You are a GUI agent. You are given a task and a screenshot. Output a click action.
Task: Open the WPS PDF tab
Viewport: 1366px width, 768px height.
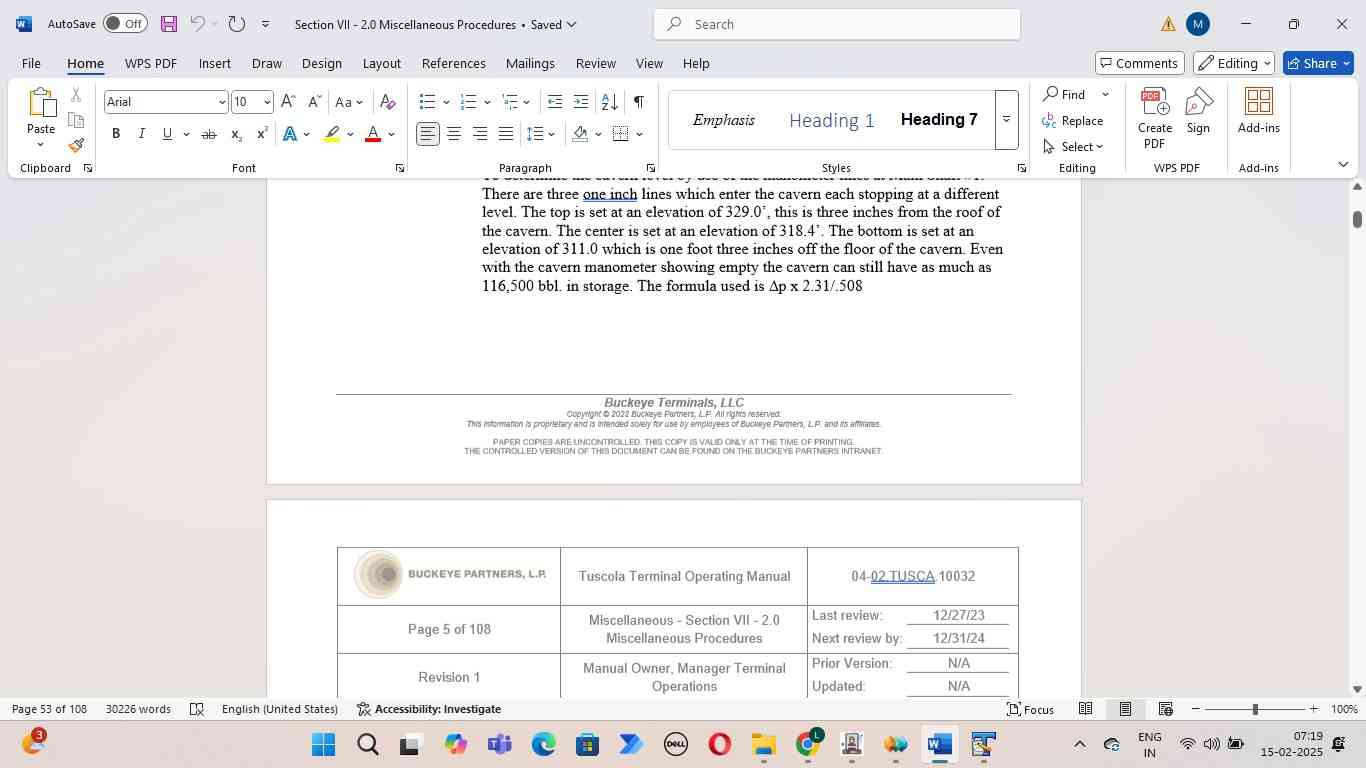(150, 63)
